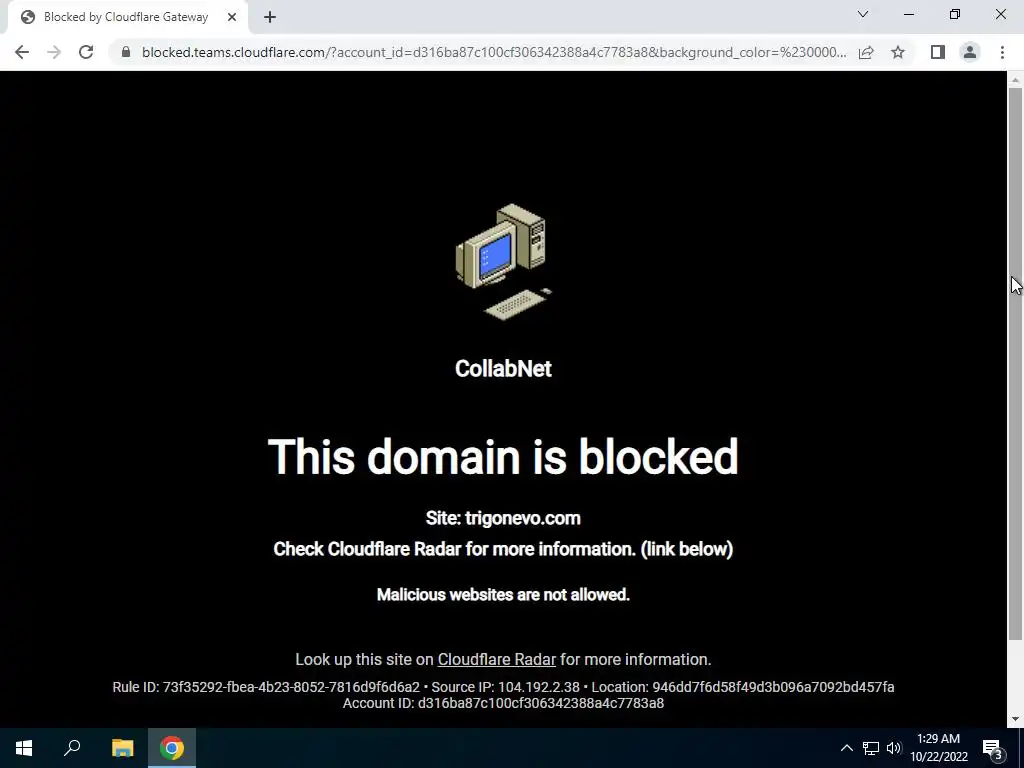Open the Chrome three-dot menu
1024x768 pixels.
1002,52
